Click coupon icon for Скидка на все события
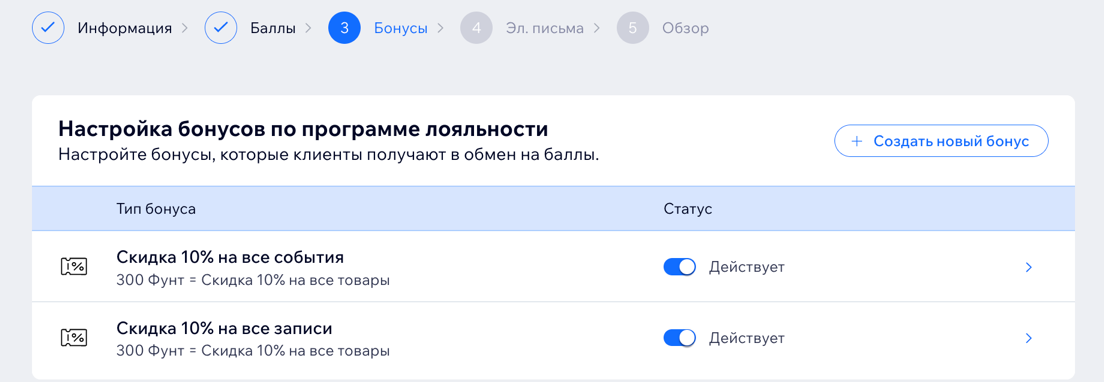 click(x=73, y=267)
